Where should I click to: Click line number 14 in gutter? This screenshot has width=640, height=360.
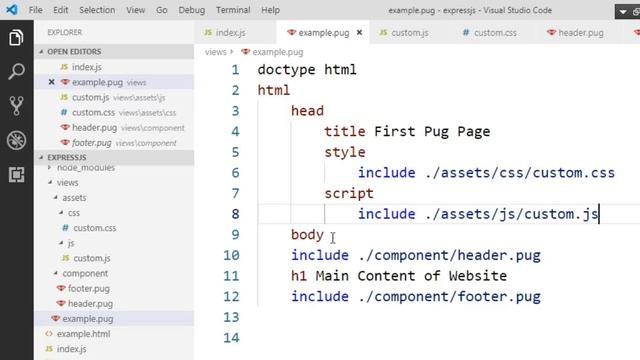pos(231,338)
